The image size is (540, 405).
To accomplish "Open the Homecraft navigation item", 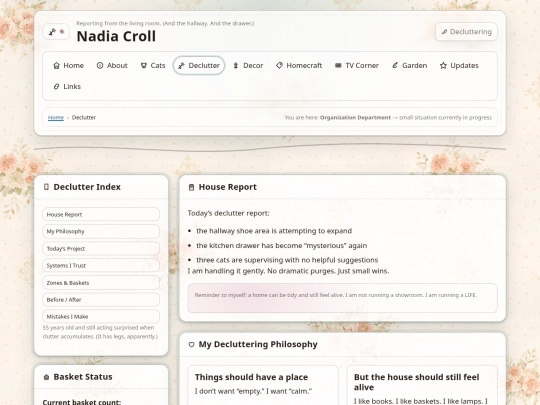I will 299,65.
